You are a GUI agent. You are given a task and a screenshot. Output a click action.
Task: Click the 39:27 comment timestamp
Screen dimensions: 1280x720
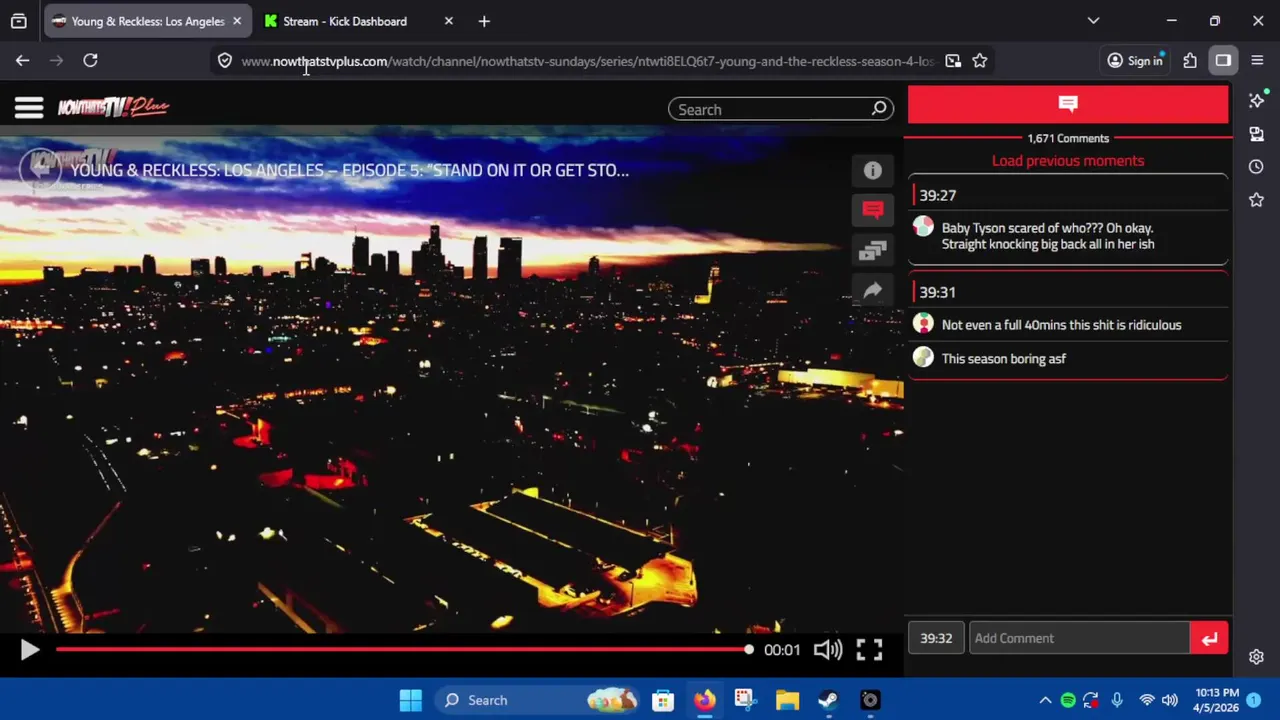tap(937, 195)
